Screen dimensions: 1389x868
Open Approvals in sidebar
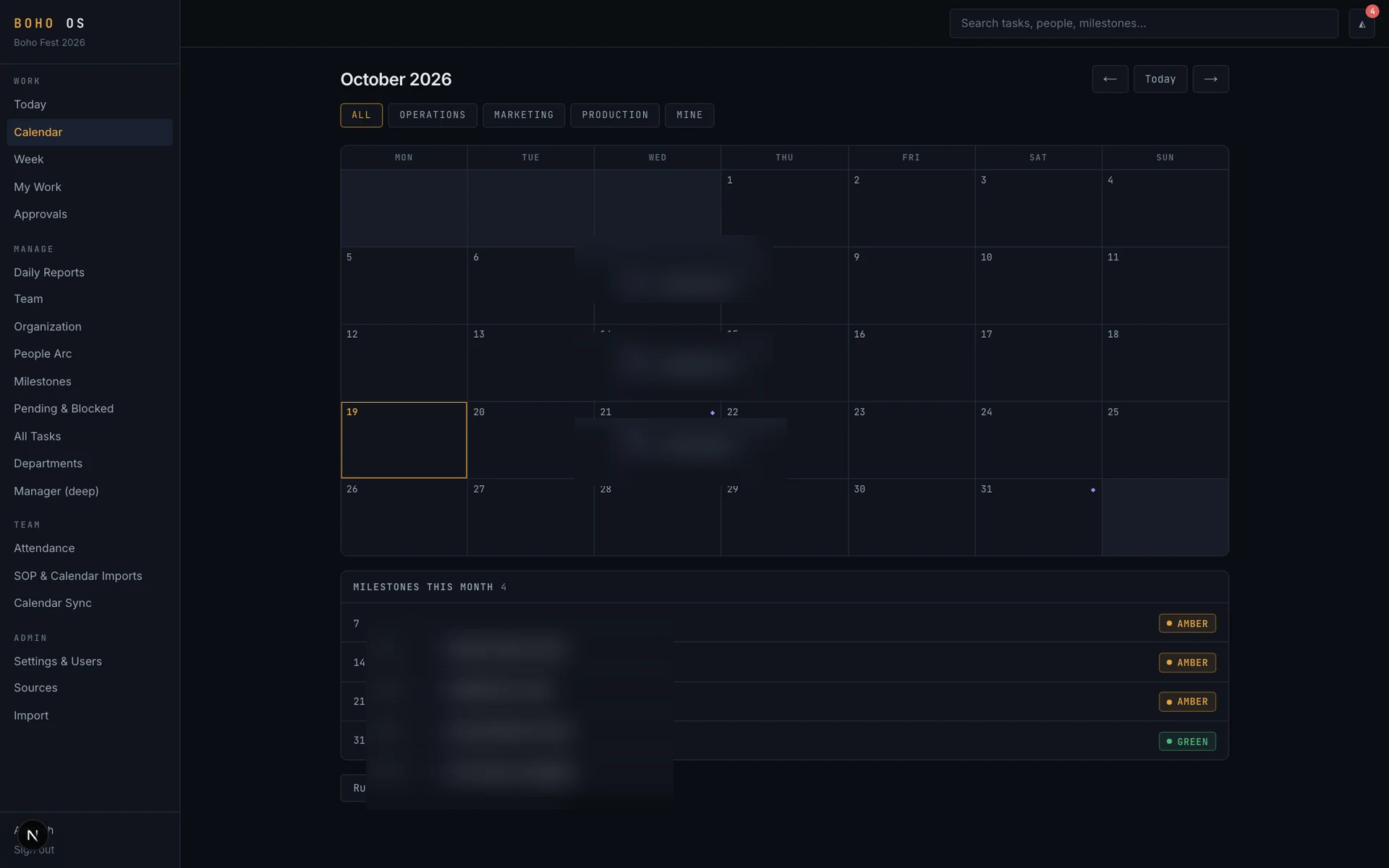tap(90, 214)
